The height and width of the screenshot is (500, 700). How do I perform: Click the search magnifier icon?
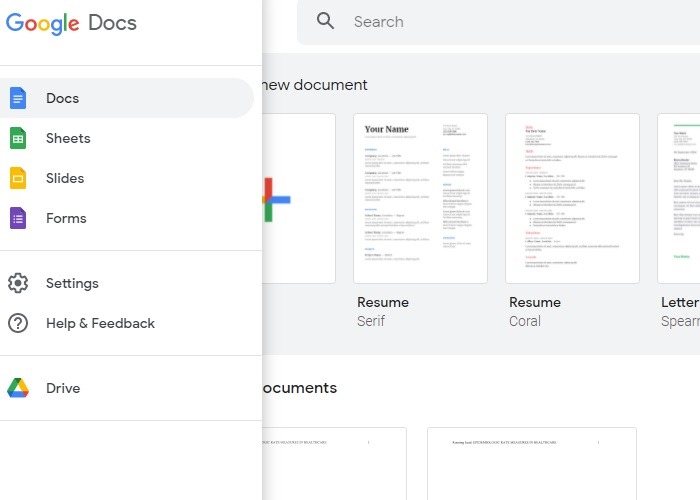(x=325, y=21)
